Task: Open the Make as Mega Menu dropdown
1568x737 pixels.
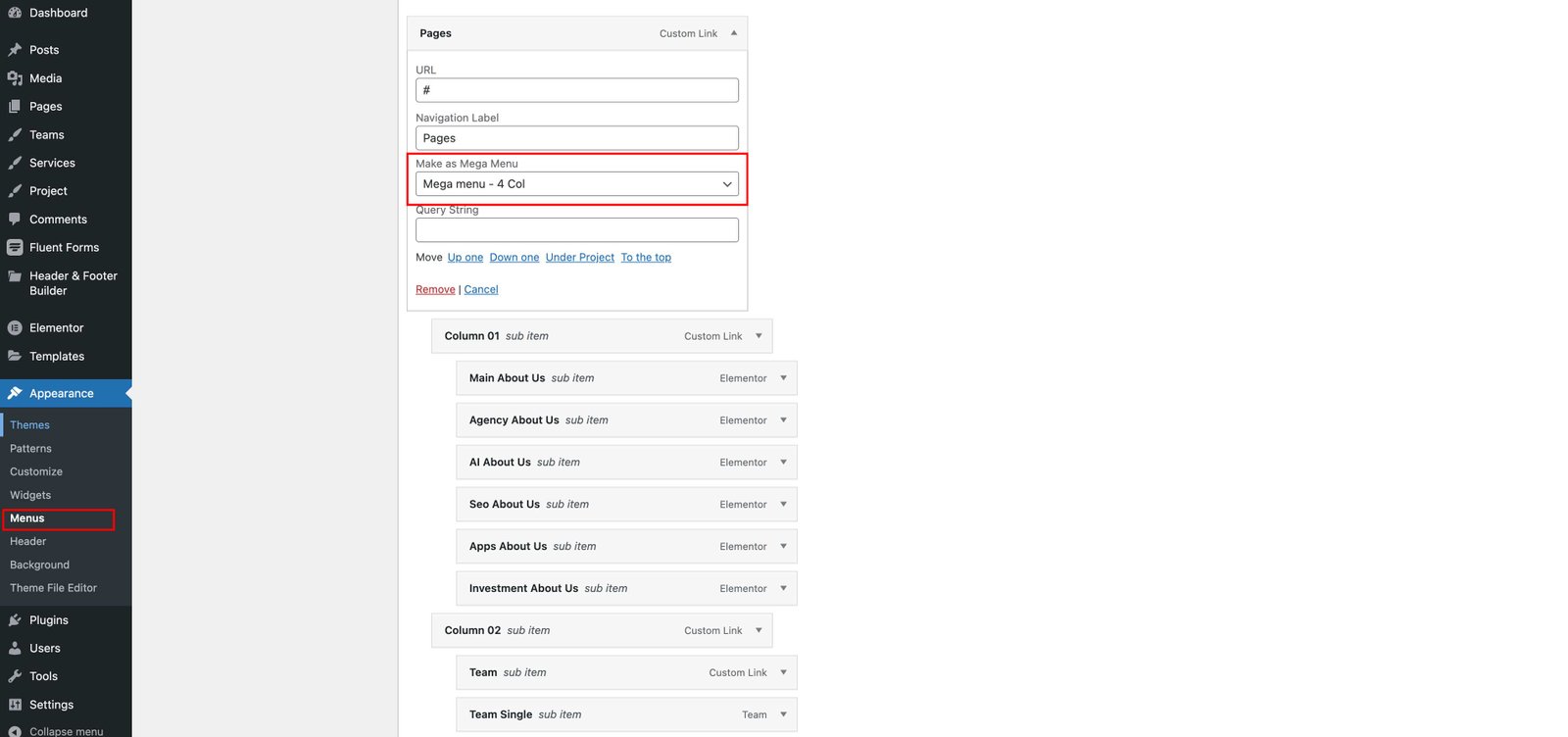Action: point(576,184)
